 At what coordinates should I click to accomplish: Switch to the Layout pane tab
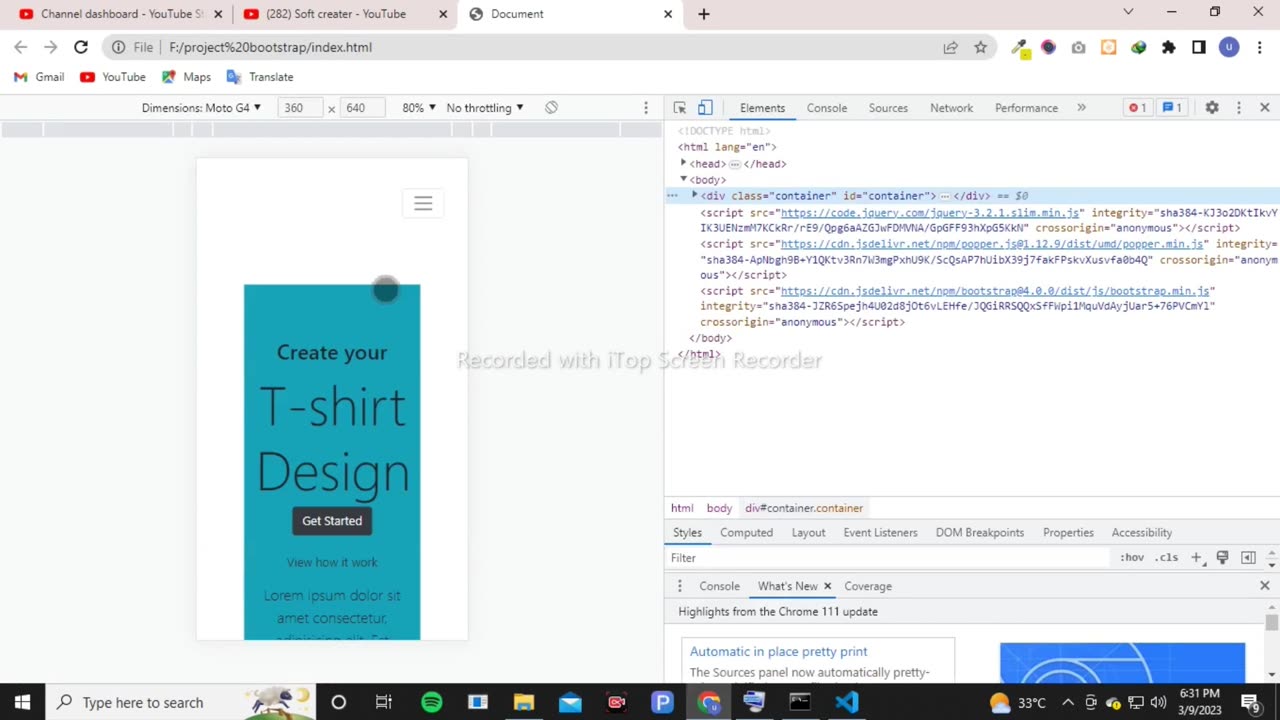(x=808, y=533)
